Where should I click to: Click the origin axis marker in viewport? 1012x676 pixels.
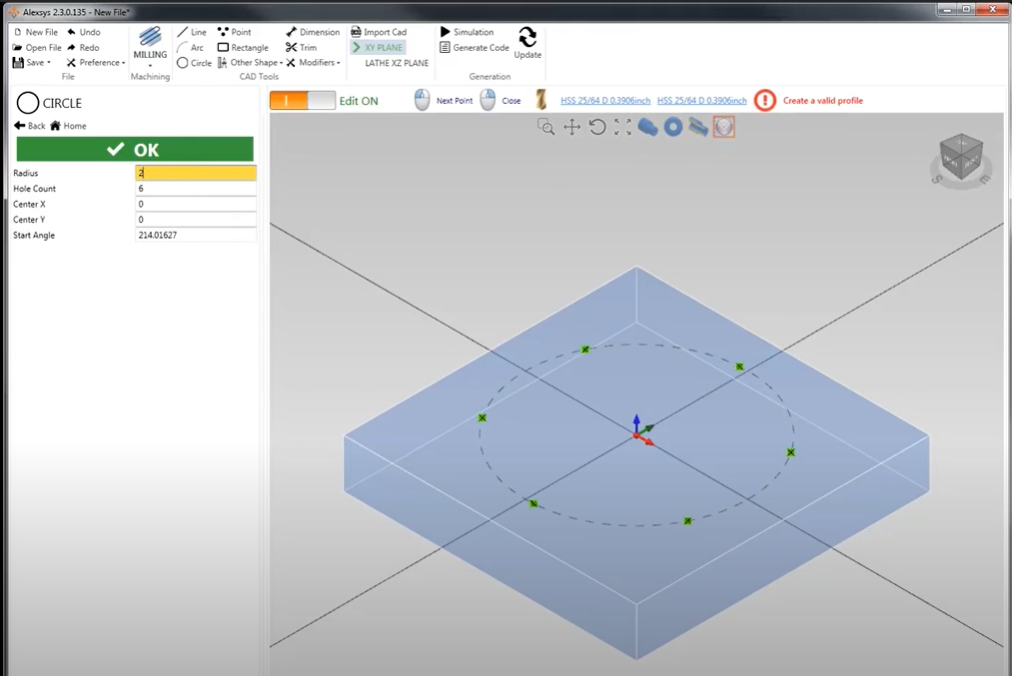point(642,431)
